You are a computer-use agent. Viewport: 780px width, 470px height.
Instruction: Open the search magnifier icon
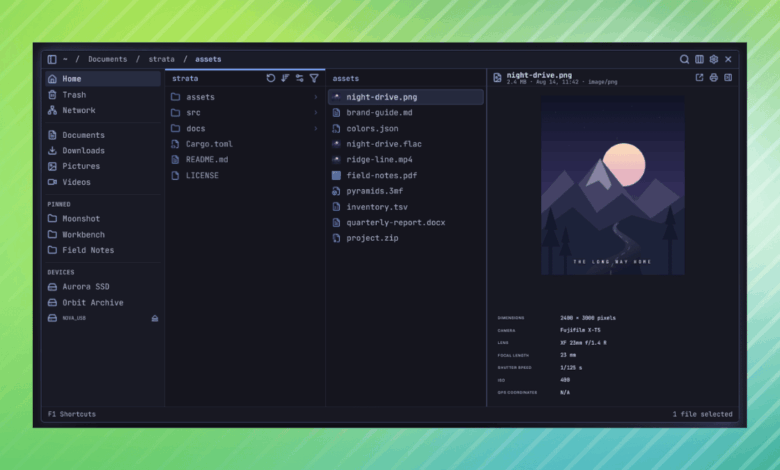pos(684,59)
